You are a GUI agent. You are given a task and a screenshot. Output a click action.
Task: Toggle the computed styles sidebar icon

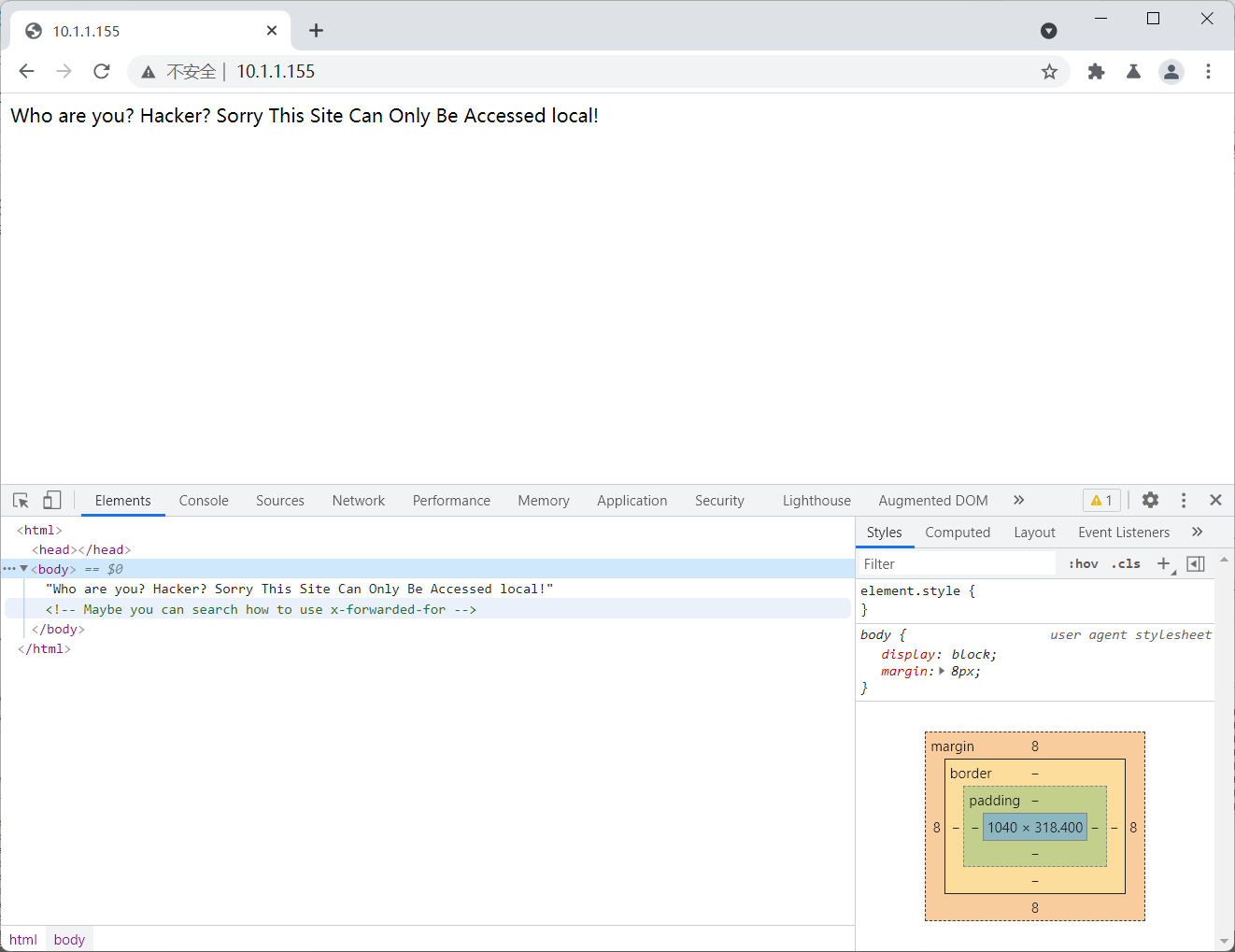[x=1196, y=563]
